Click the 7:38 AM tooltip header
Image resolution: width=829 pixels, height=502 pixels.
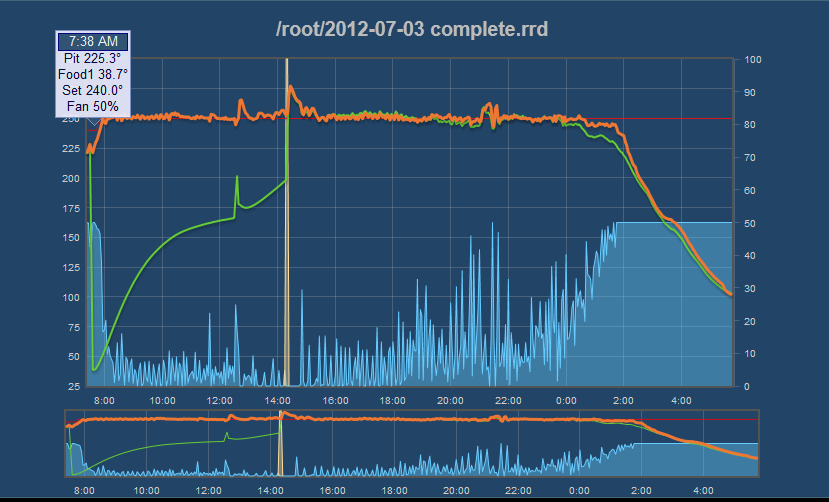pyautogui.click(x=91, y=41)
